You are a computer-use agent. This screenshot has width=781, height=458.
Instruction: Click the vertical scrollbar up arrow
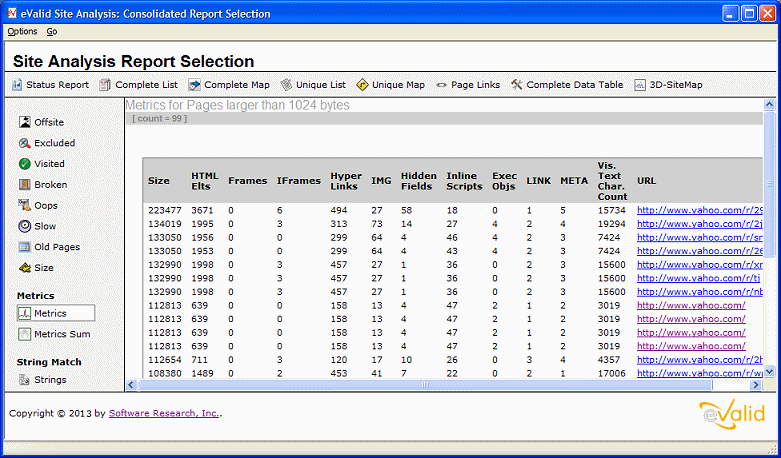pos(769,105)
